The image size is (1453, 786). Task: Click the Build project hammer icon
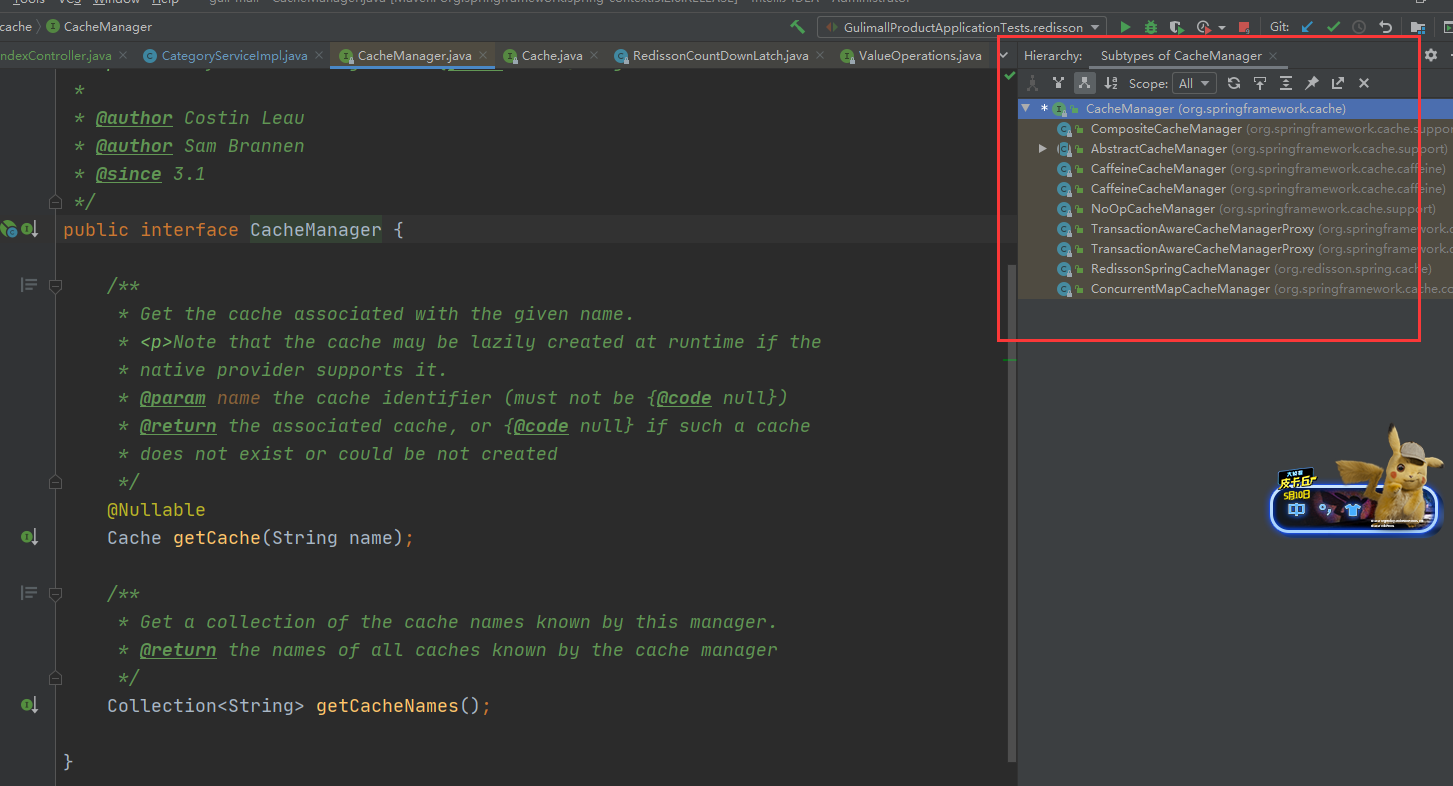tap(797, 27)
